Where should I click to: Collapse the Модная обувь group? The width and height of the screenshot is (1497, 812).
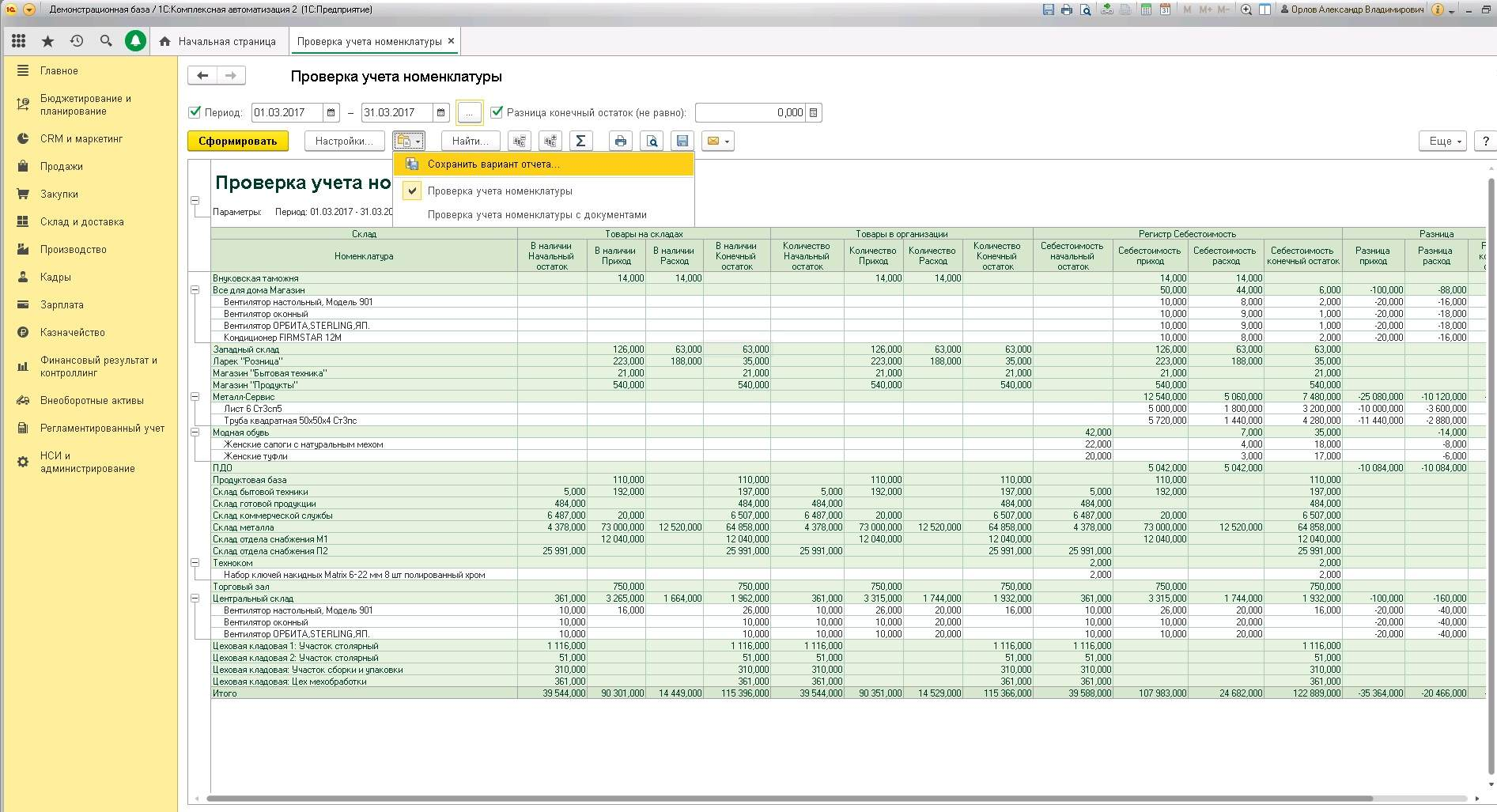pos(195,432)
